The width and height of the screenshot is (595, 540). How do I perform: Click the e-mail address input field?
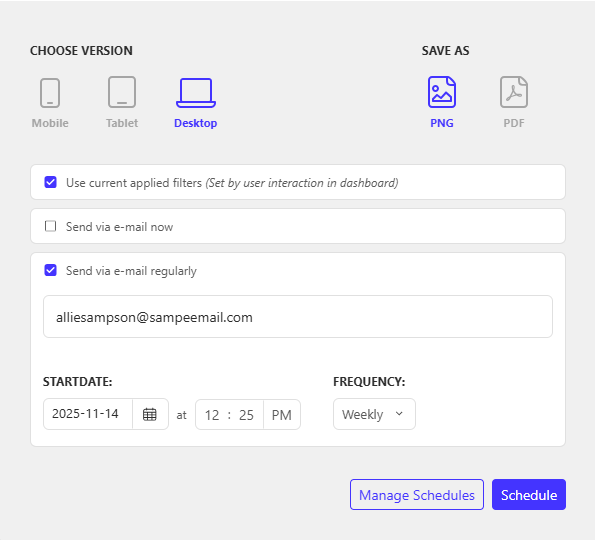click(x=298, y=316)
